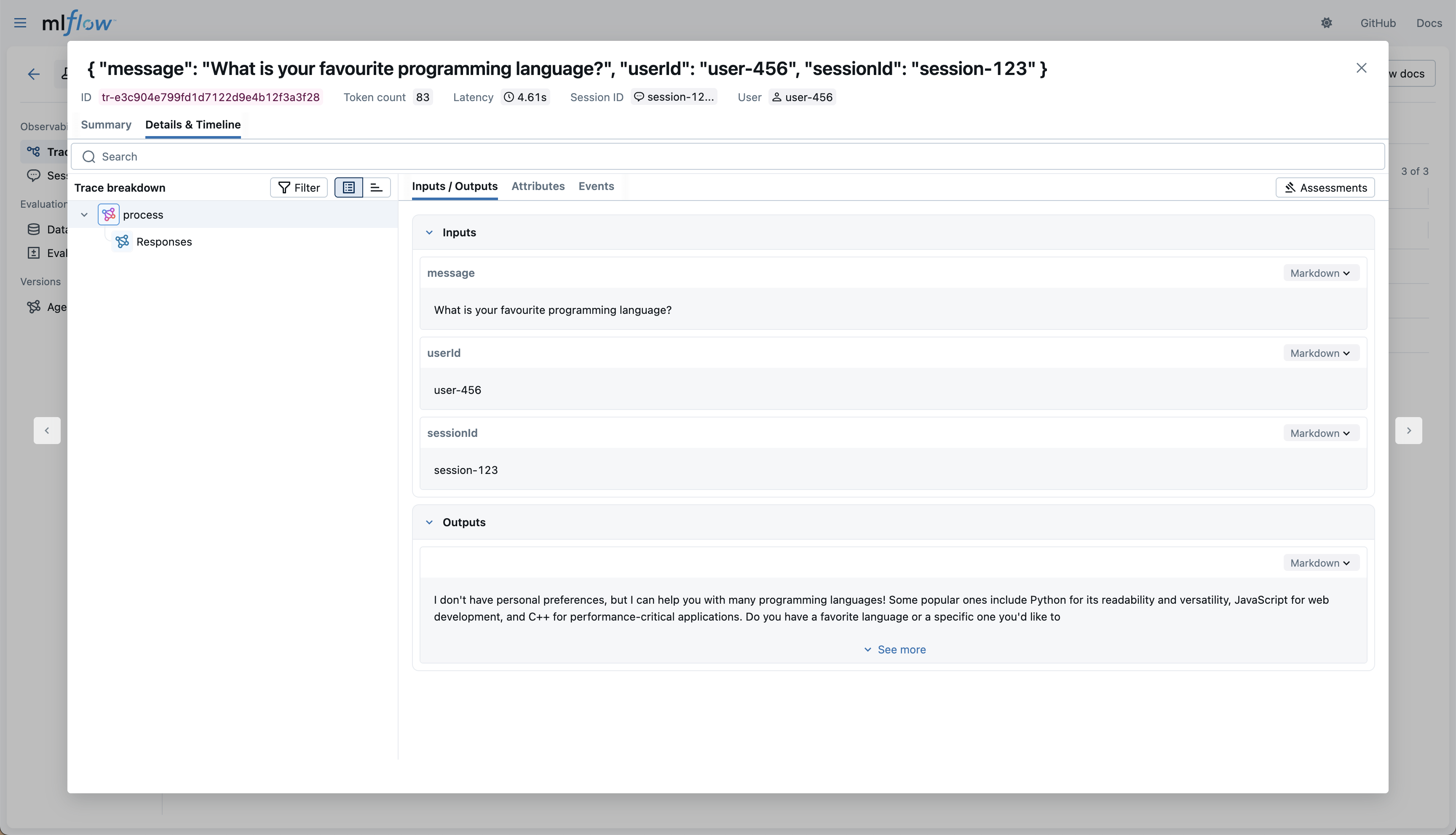Switch to the Summary tab

106,124
